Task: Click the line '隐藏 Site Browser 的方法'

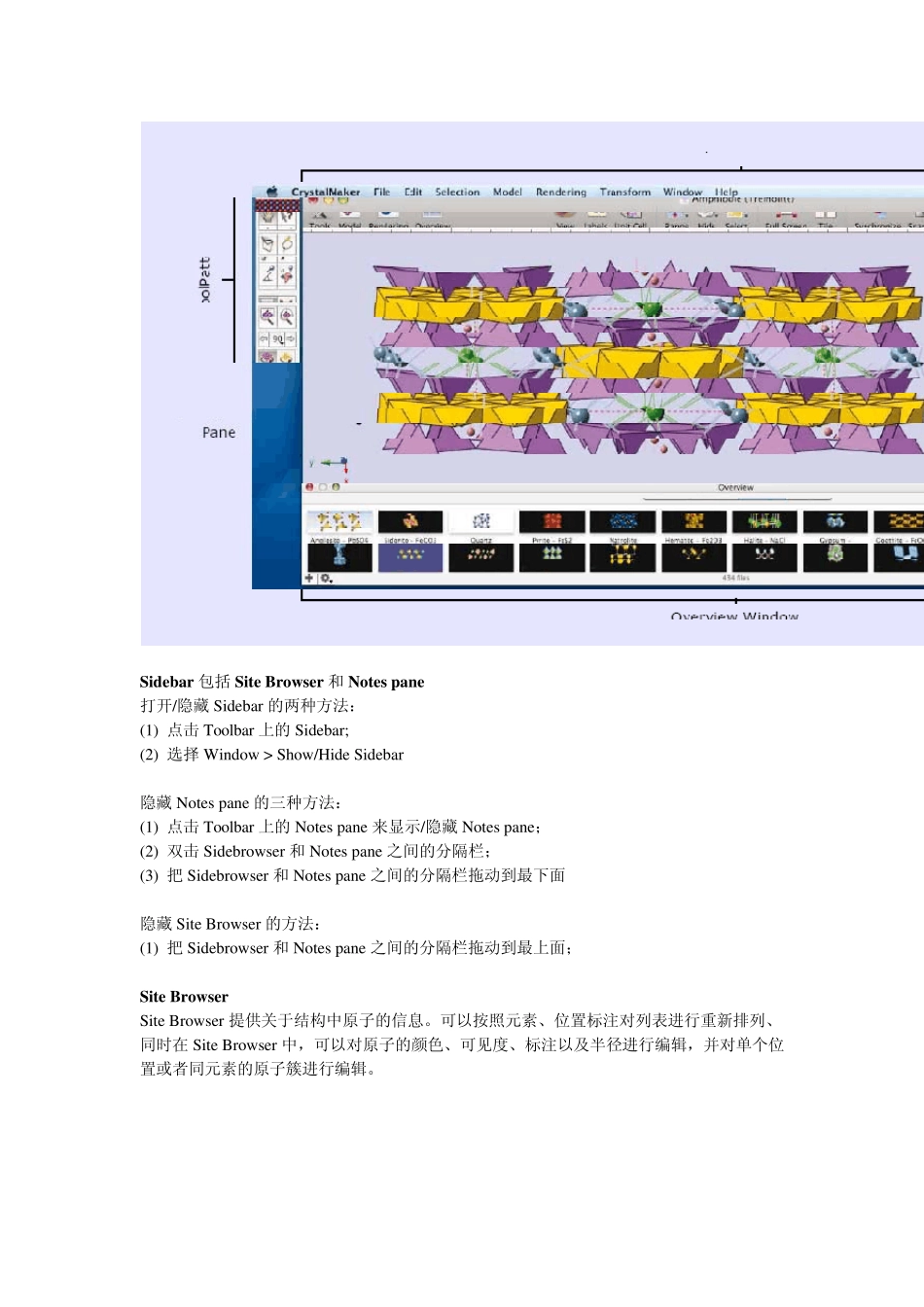Action: click(x=231, y=924)
